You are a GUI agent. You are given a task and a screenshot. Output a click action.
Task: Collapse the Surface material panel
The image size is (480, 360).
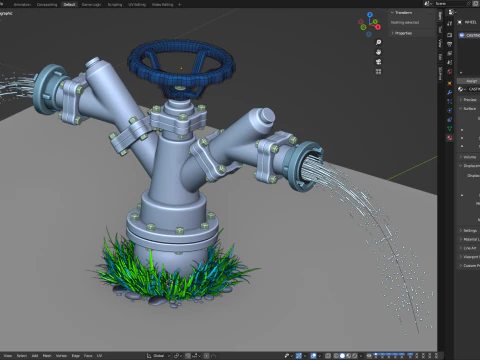tap(469, 109)
